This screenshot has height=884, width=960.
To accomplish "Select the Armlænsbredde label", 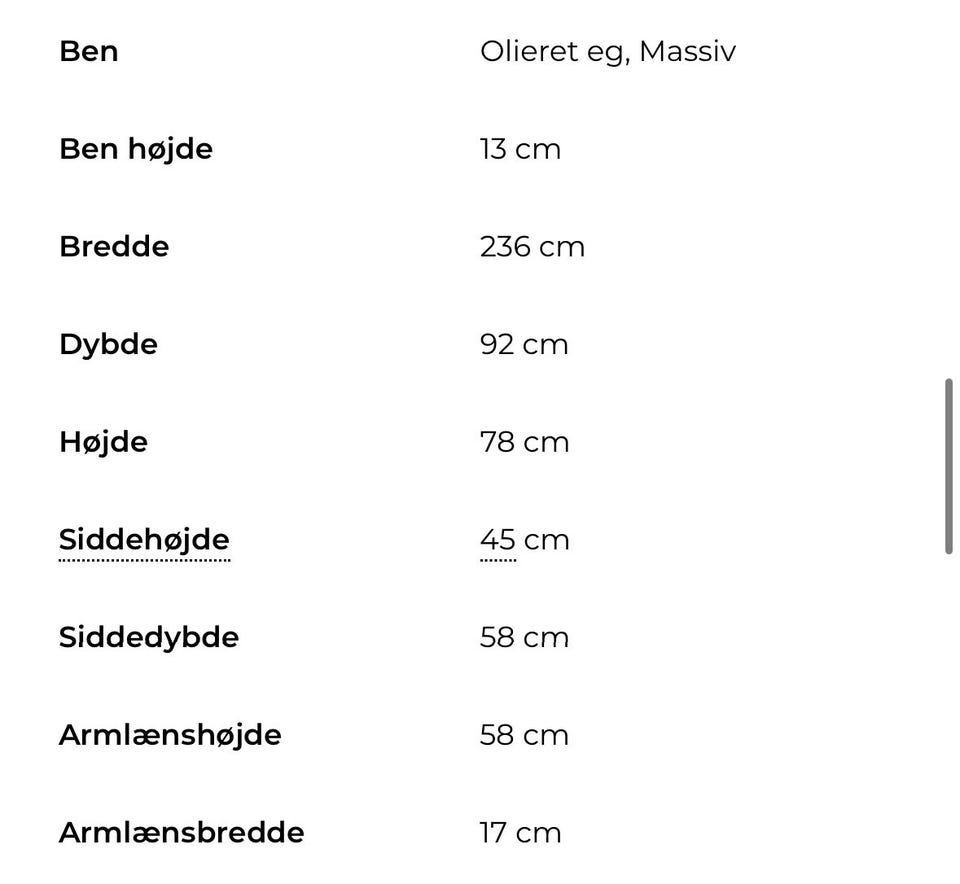I will click(181, 833).
